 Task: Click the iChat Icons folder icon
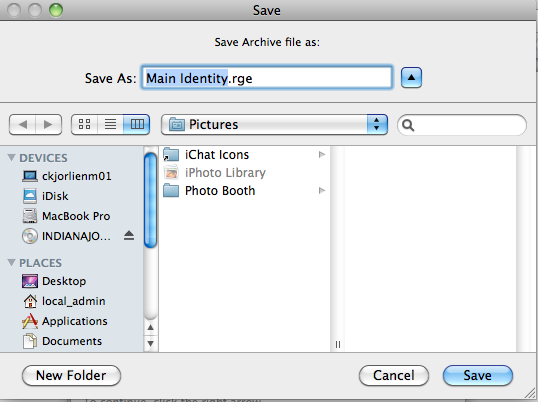(x=171, y=154)
